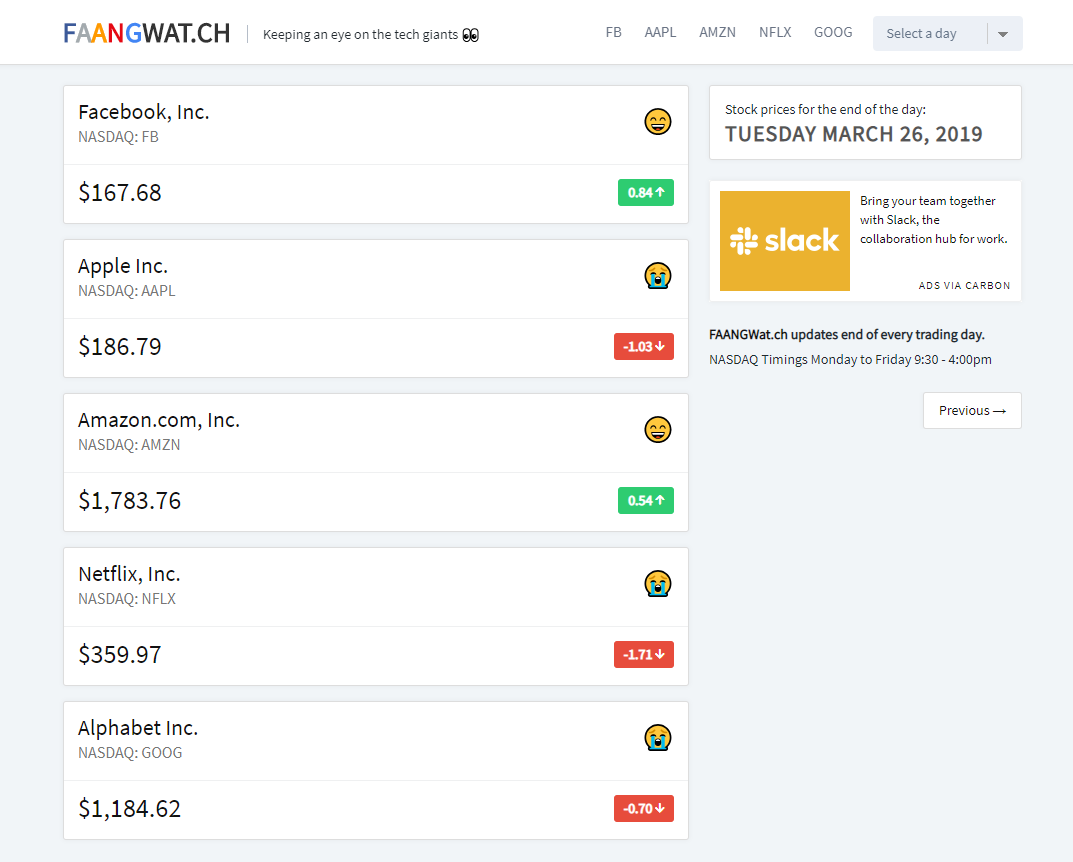The height and width of the screenshot is (862, 1073).
Task: Click 'Stock prices for the end of the day' label
Action: pos(825,109)
